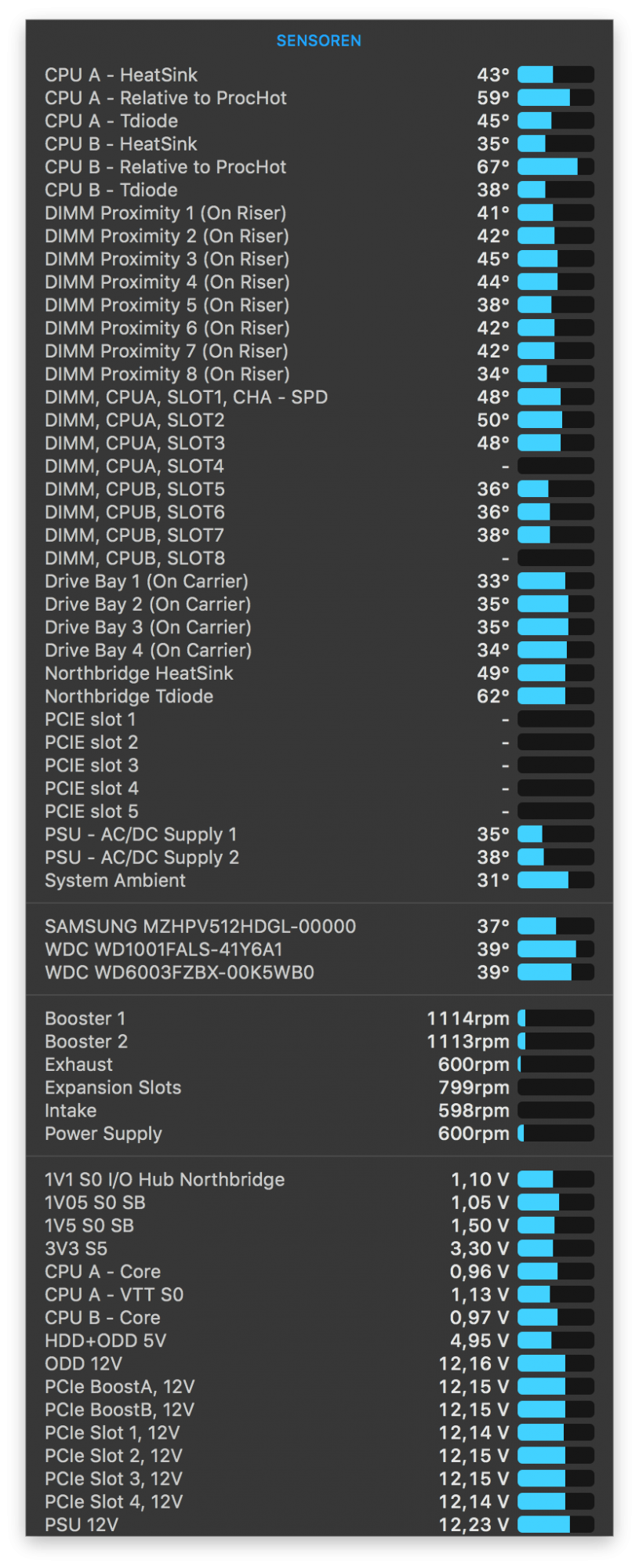The height and width of the screenshot is (1568, 639).
Task: Click the Expansion Slots 799rpm value
Action: coord(474,1088)
